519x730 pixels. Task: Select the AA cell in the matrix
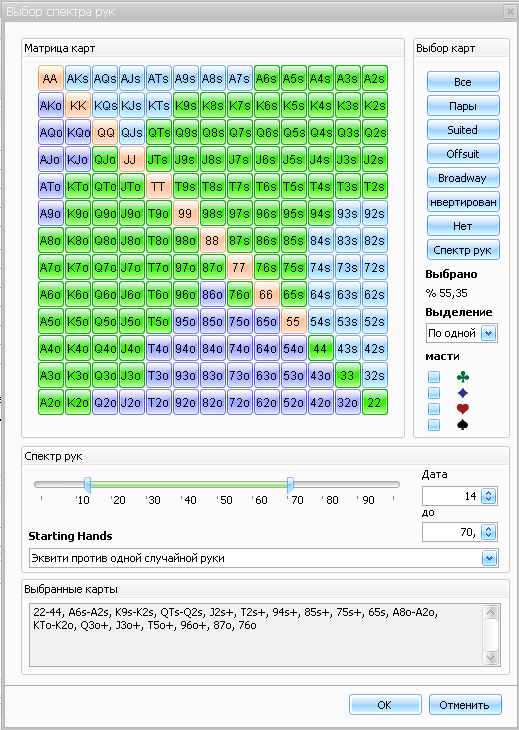pos(50,78)
